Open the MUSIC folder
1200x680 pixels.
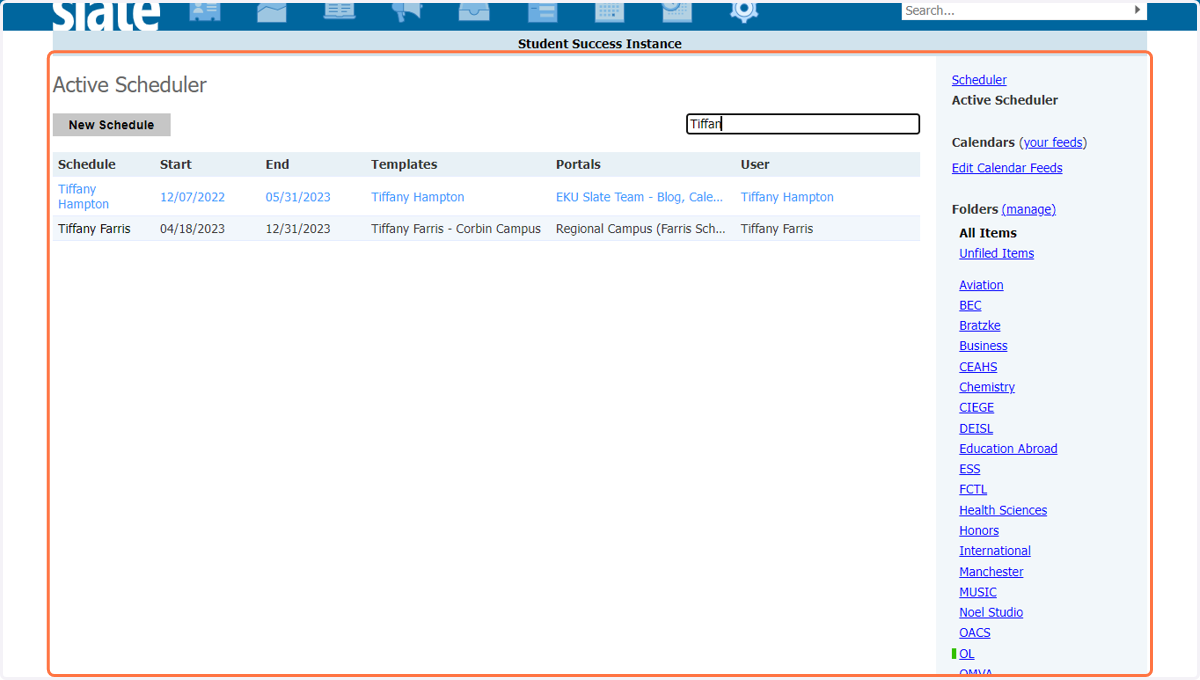click(978, 592)
